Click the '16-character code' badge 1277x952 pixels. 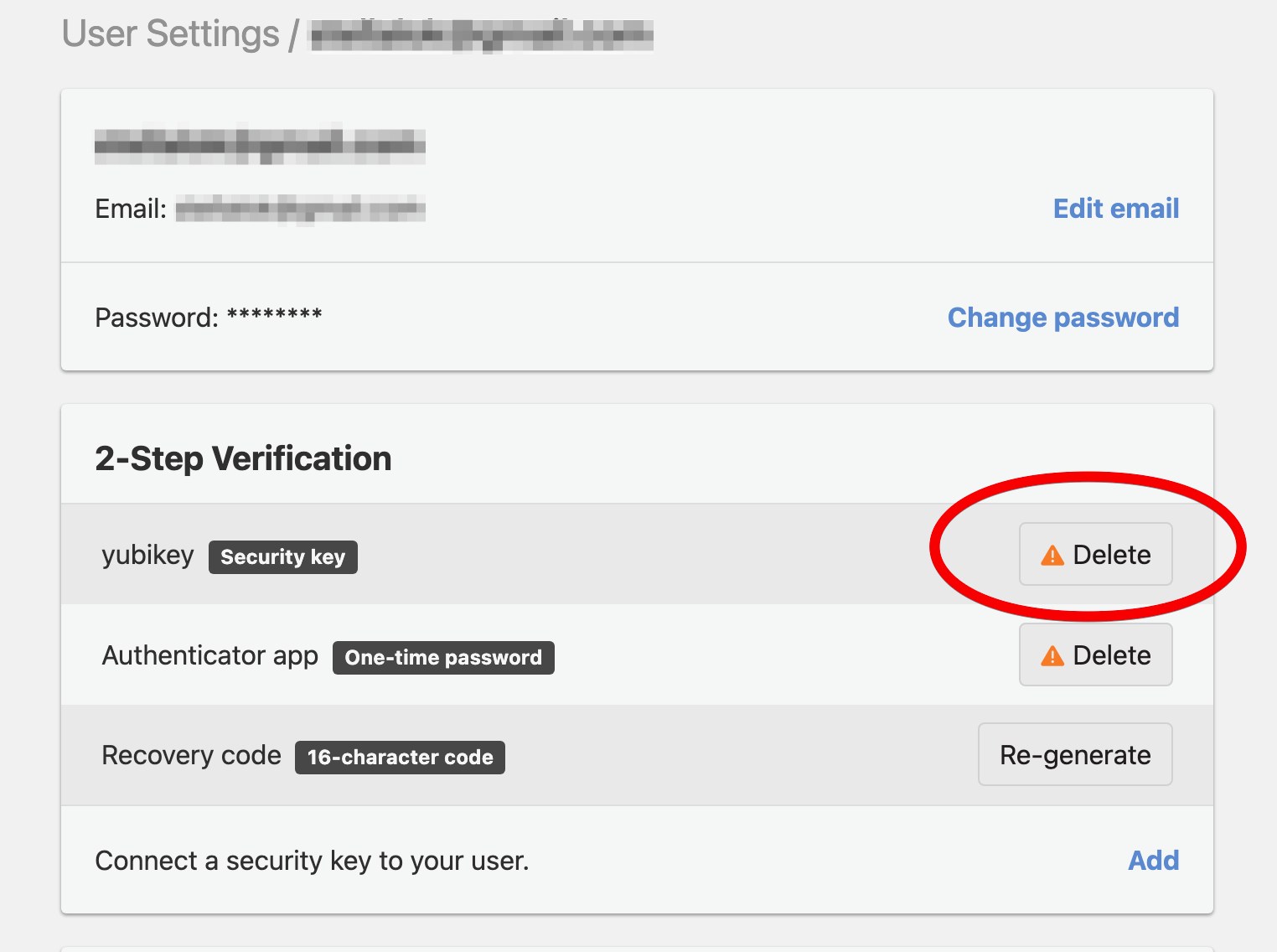(x=400, y=758)
